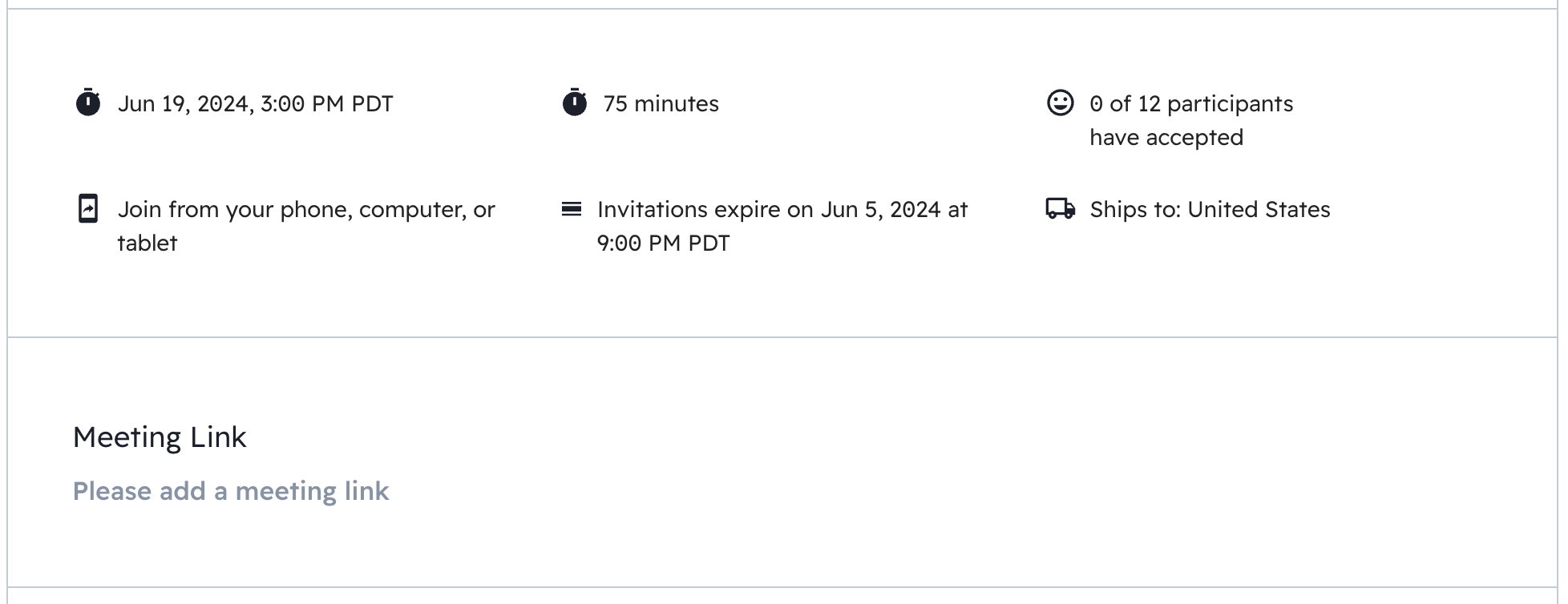Click the smiley face participants icon

1060,103
